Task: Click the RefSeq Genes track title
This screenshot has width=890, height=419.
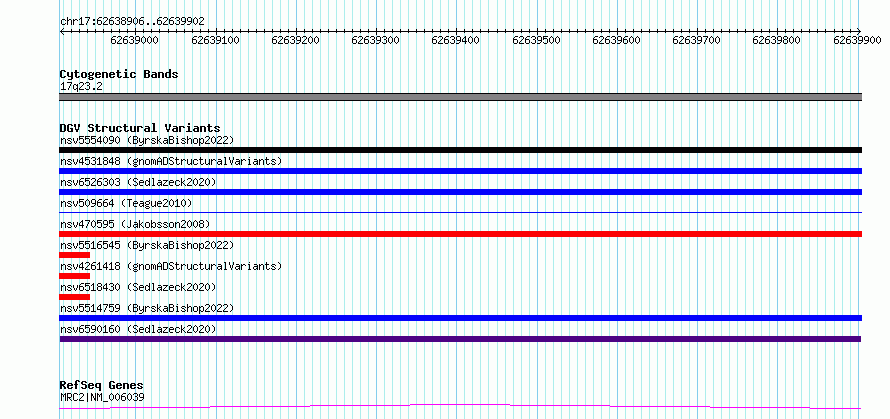Action: point(102,386)
